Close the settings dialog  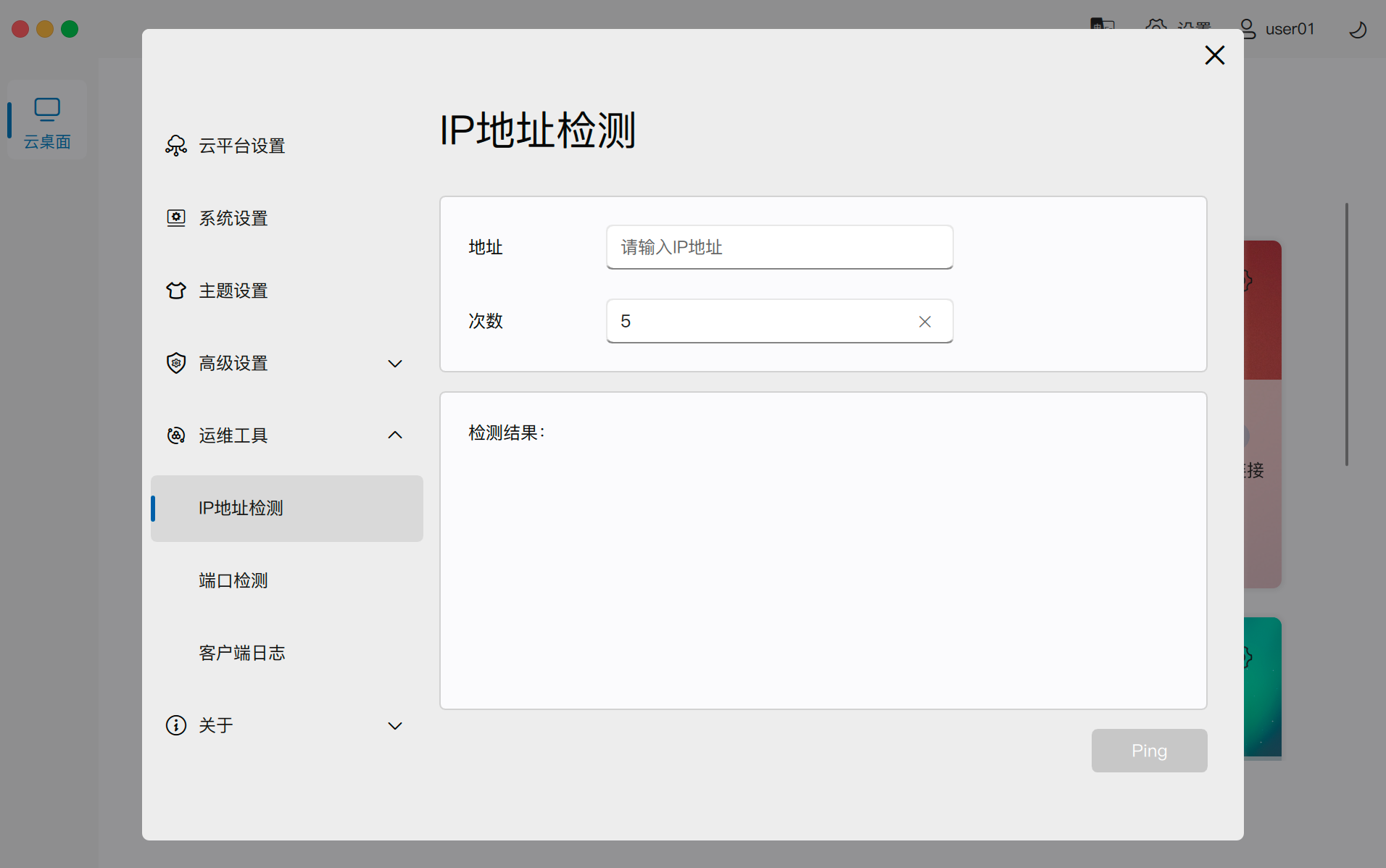(1214, 55)
